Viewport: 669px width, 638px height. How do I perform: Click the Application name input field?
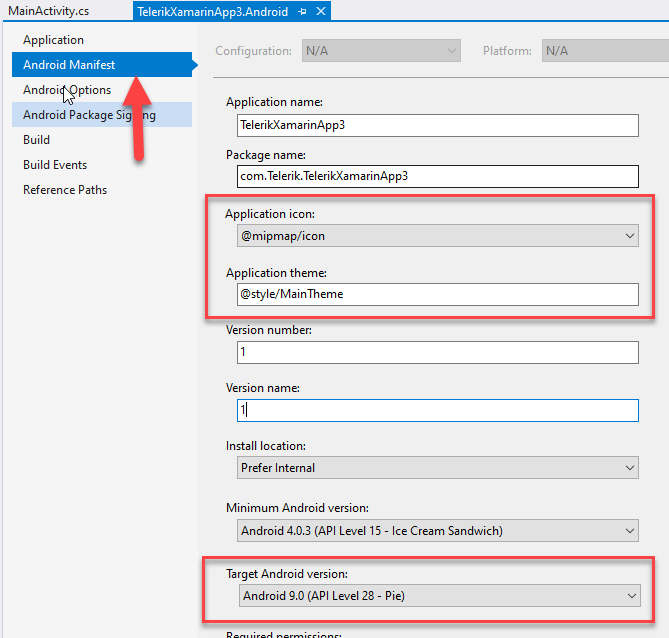(438, 125)
